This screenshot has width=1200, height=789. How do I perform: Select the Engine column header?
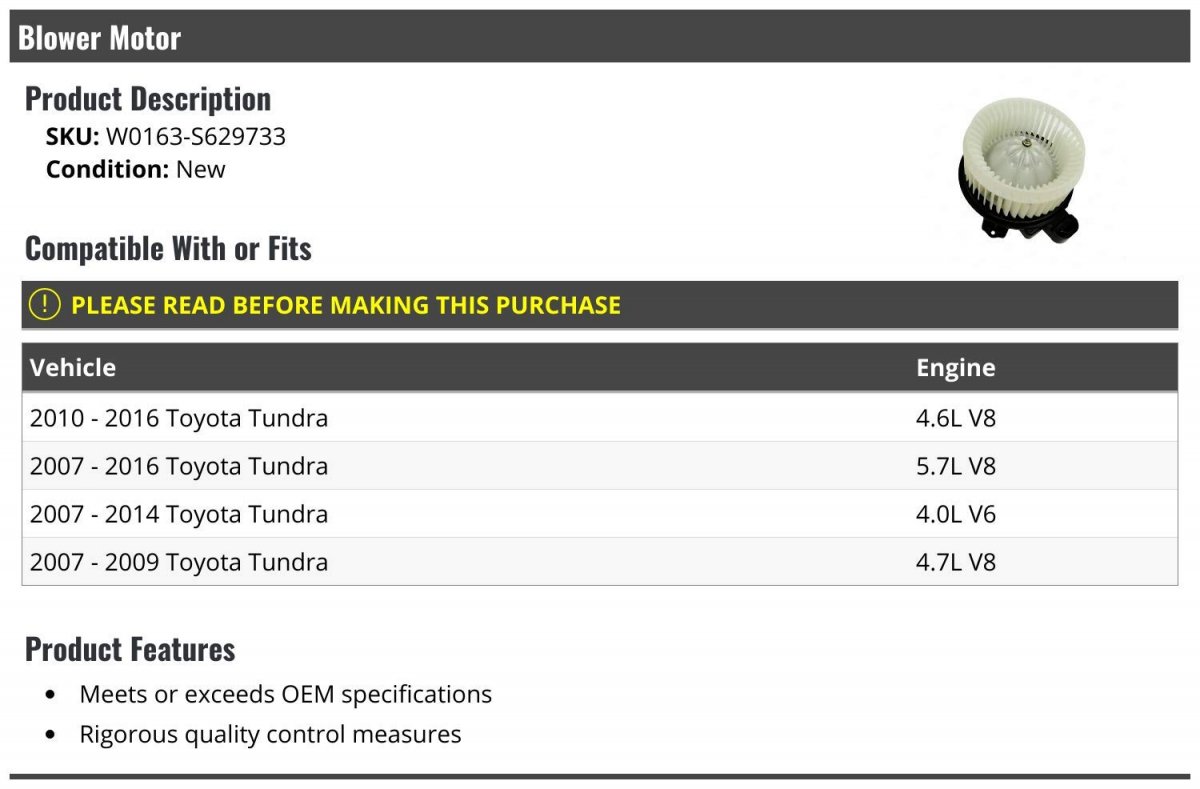956,367
